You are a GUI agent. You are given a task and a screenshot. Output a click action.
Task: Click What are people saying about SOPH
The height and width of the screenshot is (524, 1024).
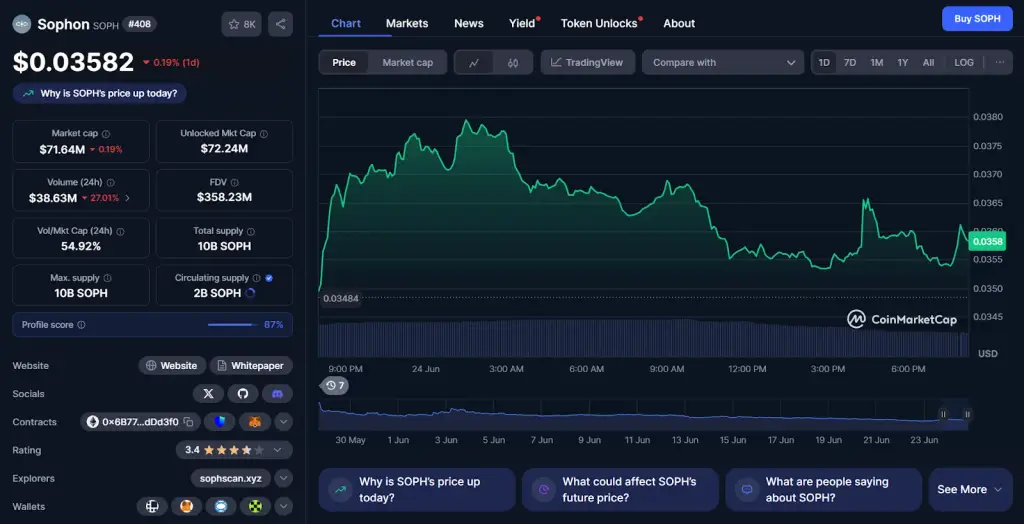coord(824,489)
